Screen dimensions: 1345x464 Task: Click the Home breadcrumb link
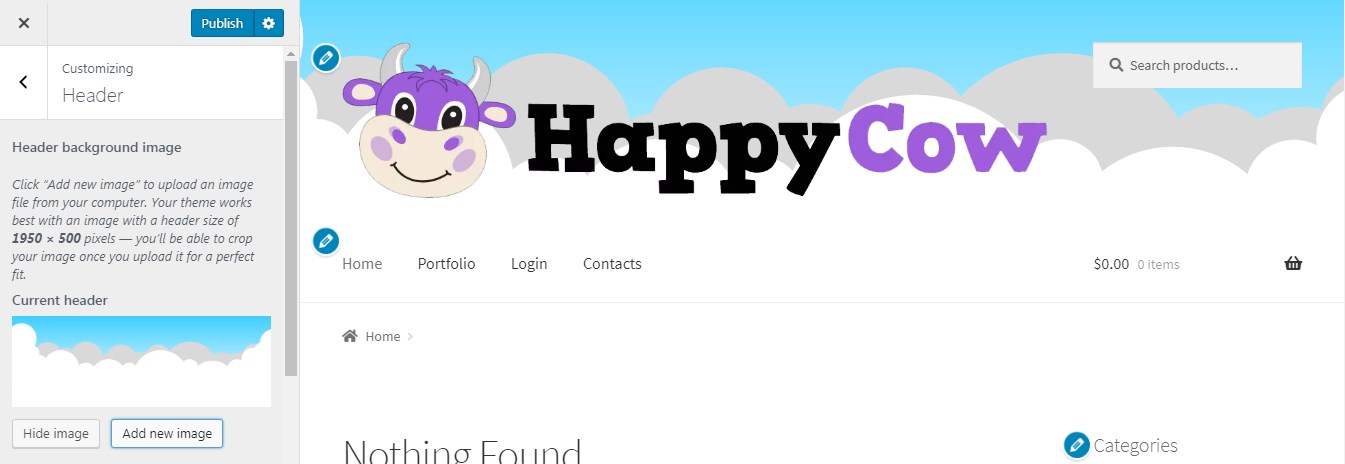pos(383,337)
